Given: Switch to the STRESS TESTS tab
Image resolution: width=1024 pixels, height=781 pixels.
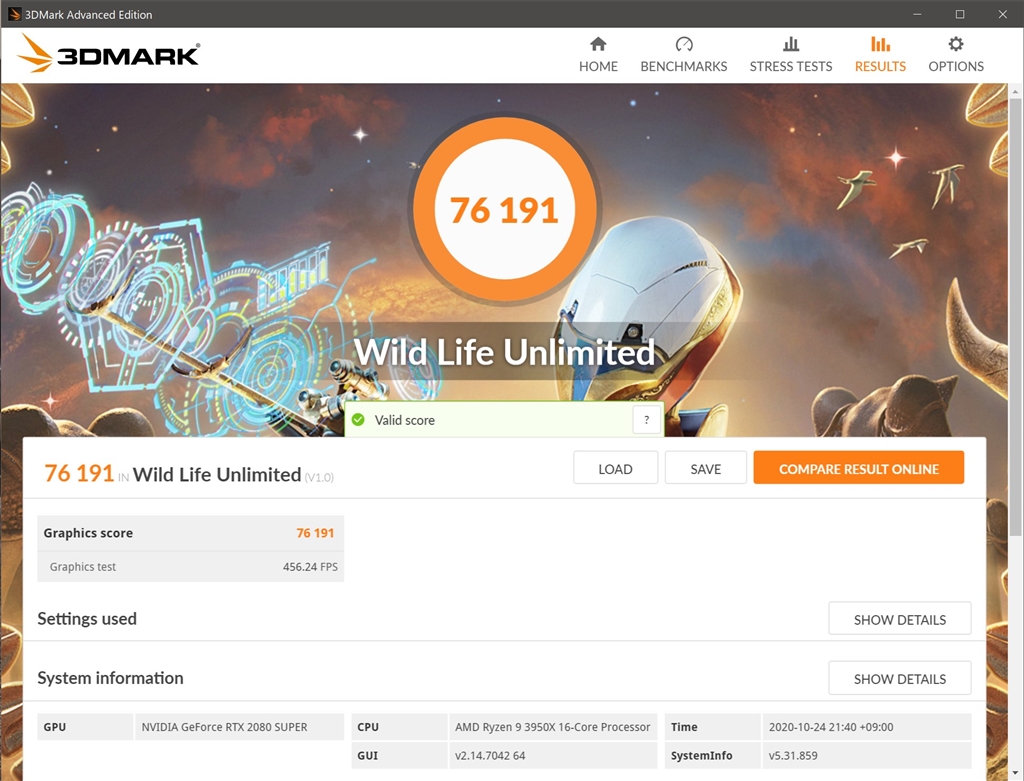Looking at the screenshot, I should tap(791, 55).
